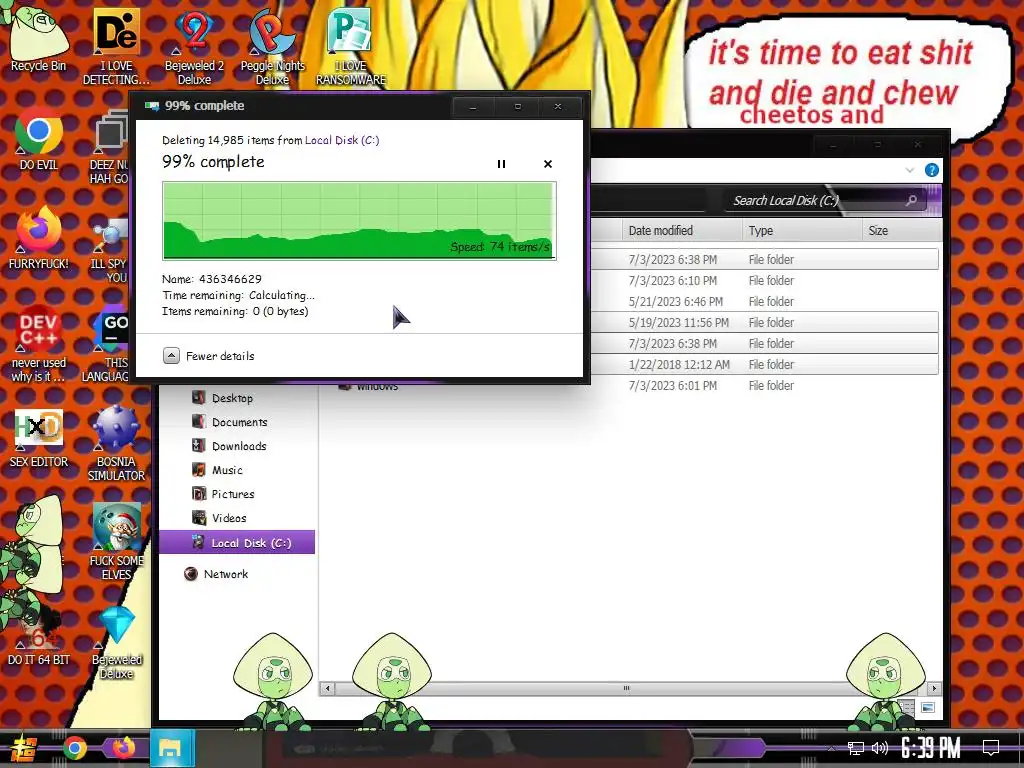The height and width of the screenshot is (768, 1024).
Task: Open the ILL SPY YOU desktop shortcut
Action: coord(111,251)
